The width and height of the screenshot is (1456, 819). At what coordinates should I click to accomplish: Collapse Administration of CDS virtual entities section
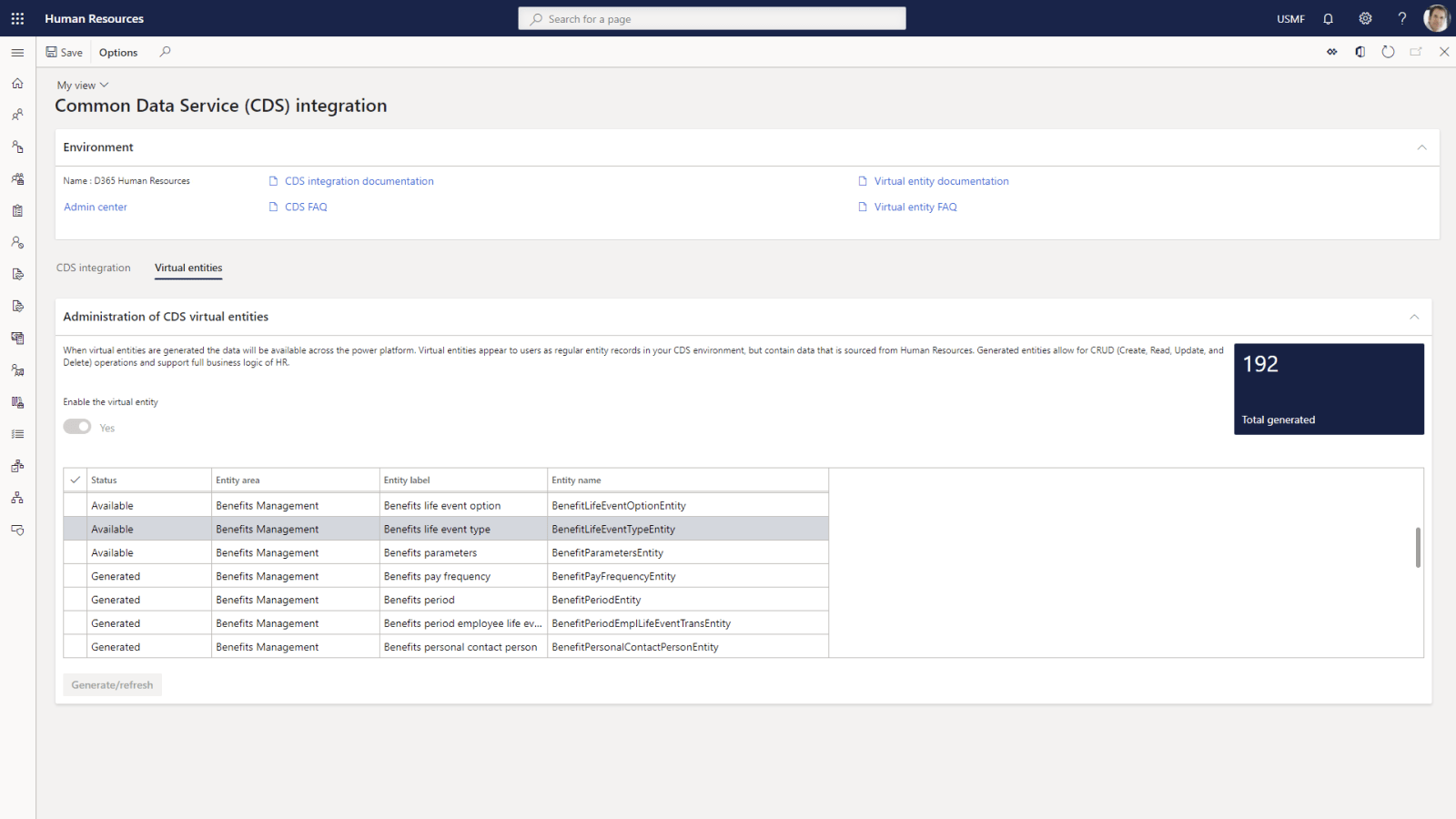(1413, 317)
